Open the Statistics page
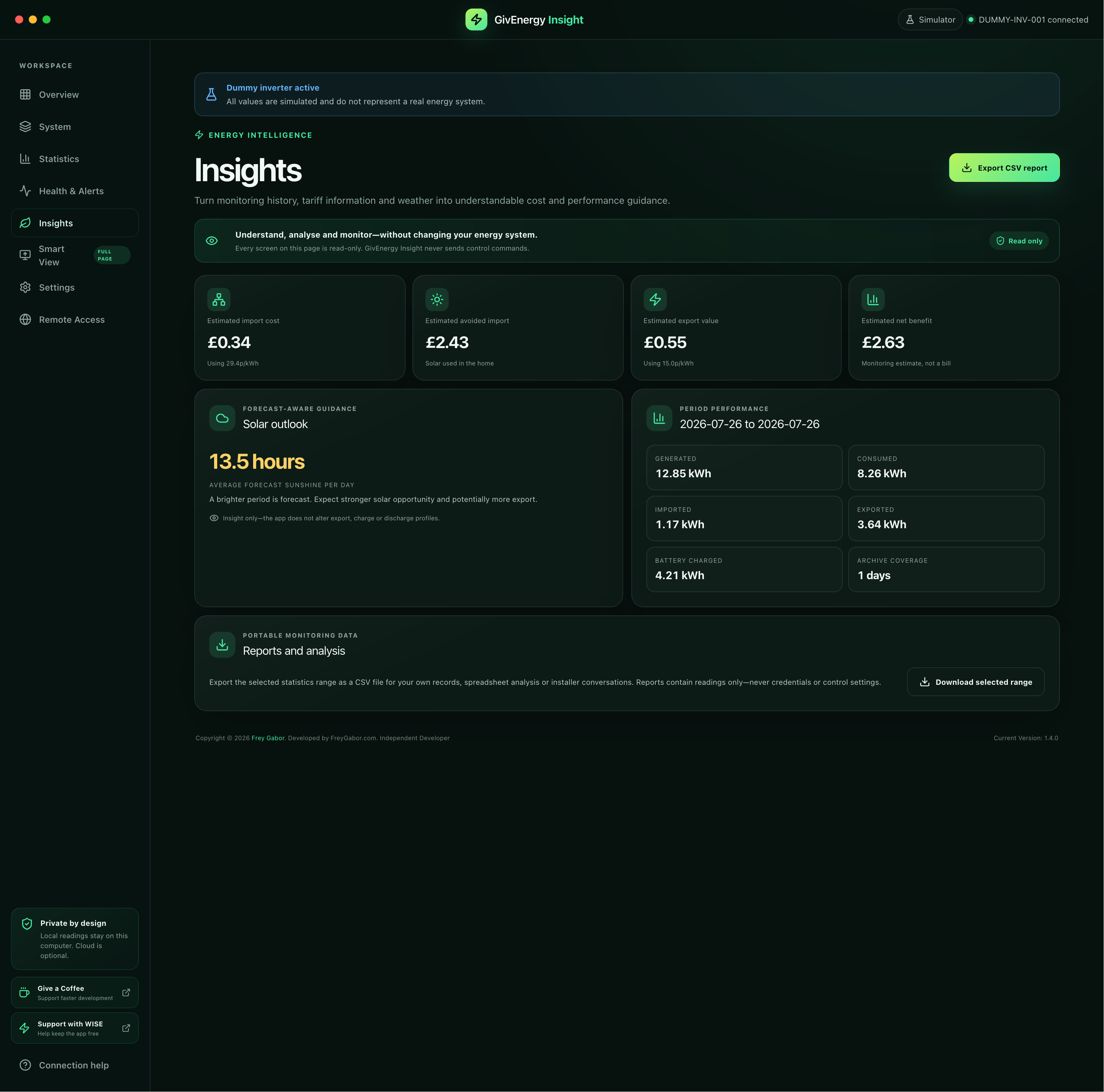 click(75, 159)
